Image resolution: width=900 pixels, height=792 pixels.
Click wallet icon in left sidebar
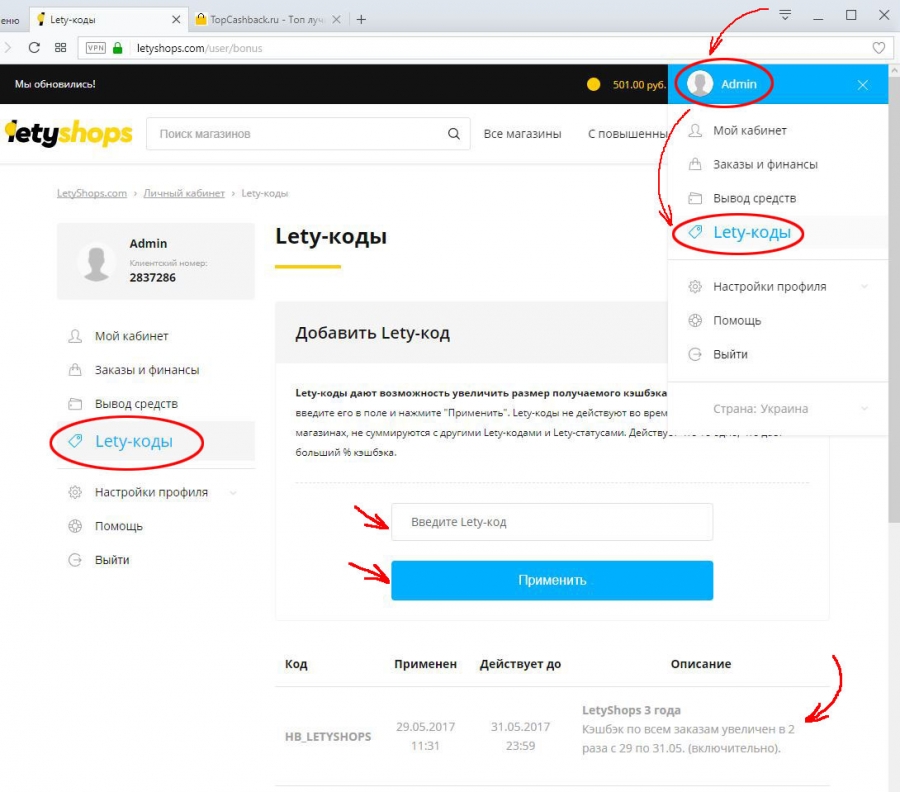75,404
